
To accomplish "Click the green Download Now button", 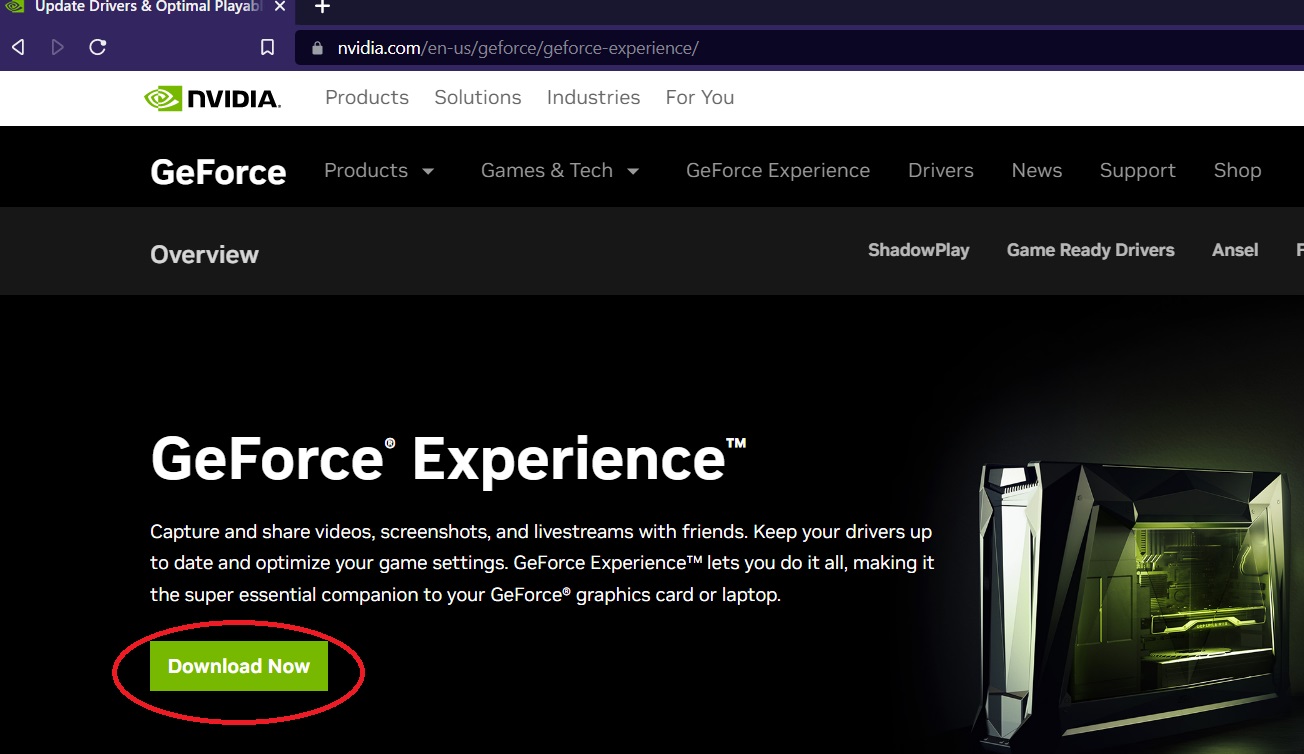I will click(x=239, y=666).
